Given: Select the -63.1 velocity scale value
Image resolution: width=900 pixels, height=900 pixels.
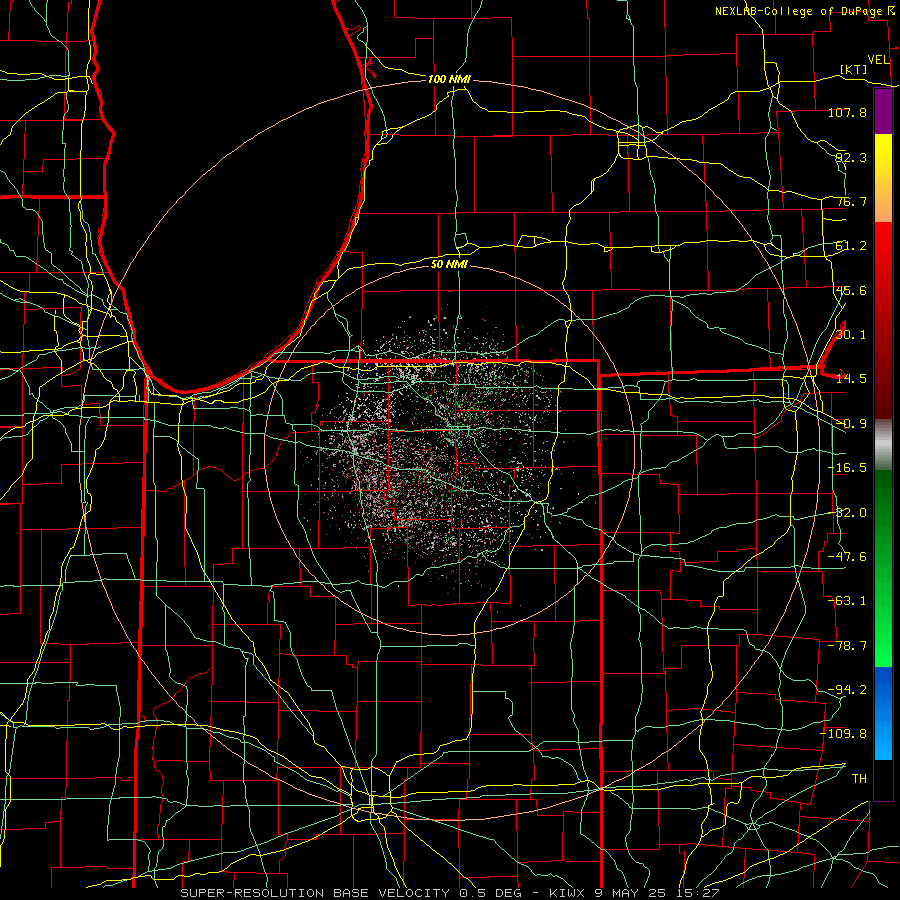Looking at the screenshot, I should pos(847,601).
